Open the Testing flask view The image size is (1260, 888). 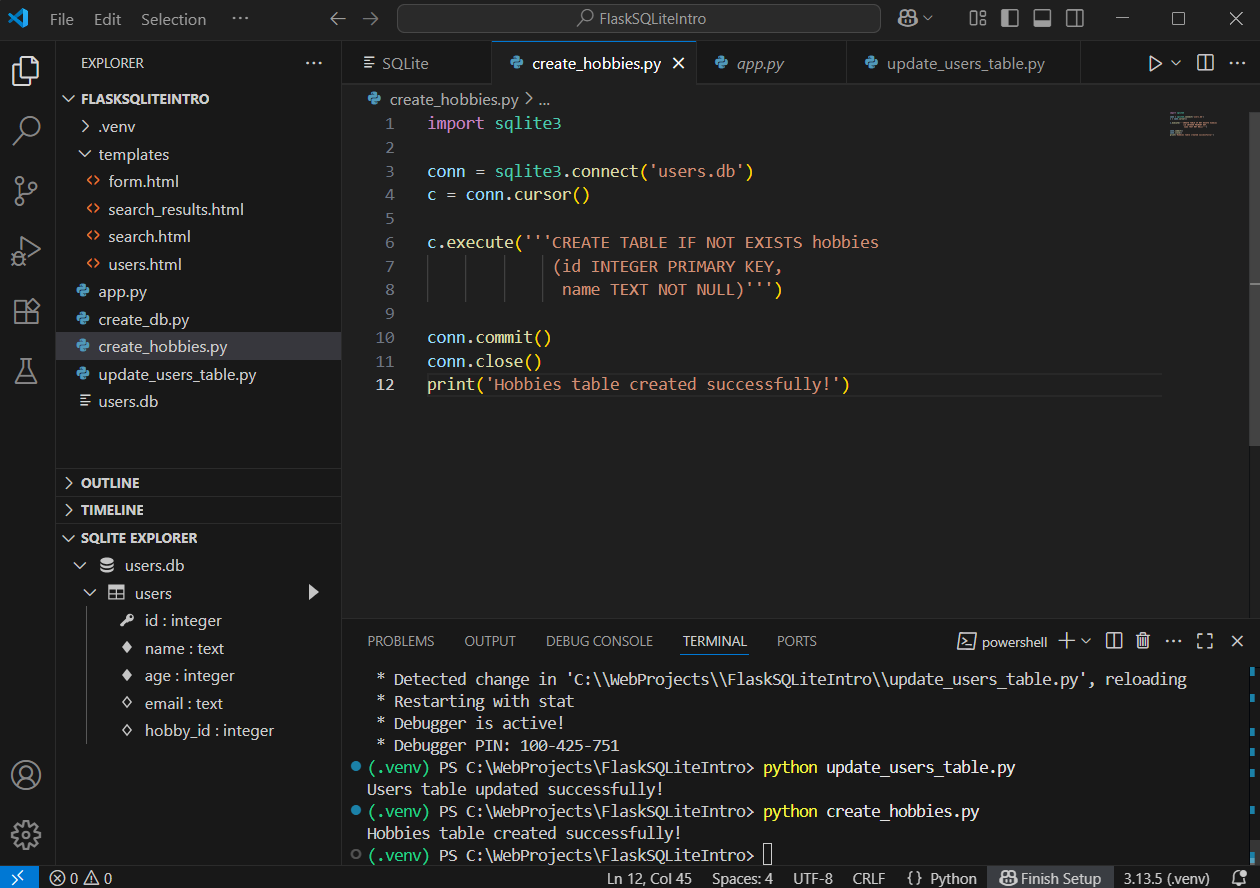pos(27,371)
